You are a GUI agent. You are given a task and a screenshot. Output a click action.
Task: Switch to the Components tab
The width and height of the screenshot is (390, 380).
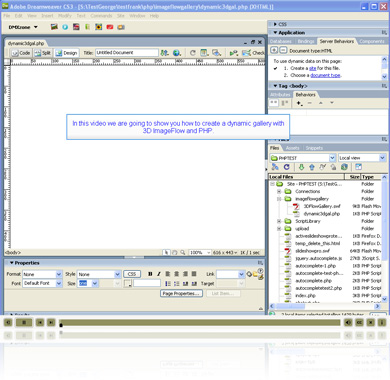[x=372, y=41]
